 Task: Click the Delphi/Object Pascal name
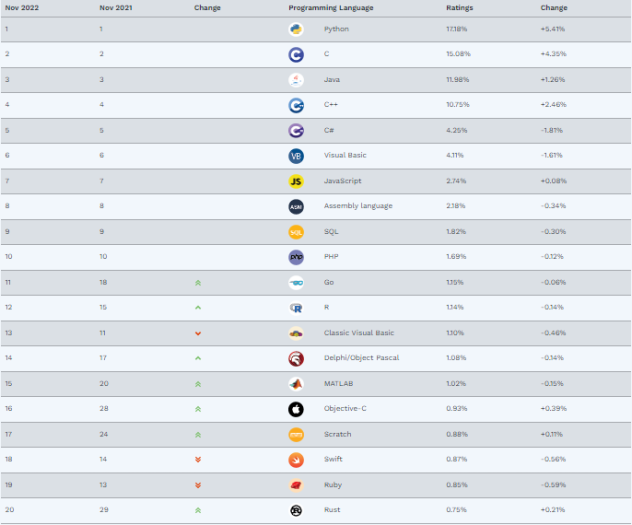tap(361, 358)
